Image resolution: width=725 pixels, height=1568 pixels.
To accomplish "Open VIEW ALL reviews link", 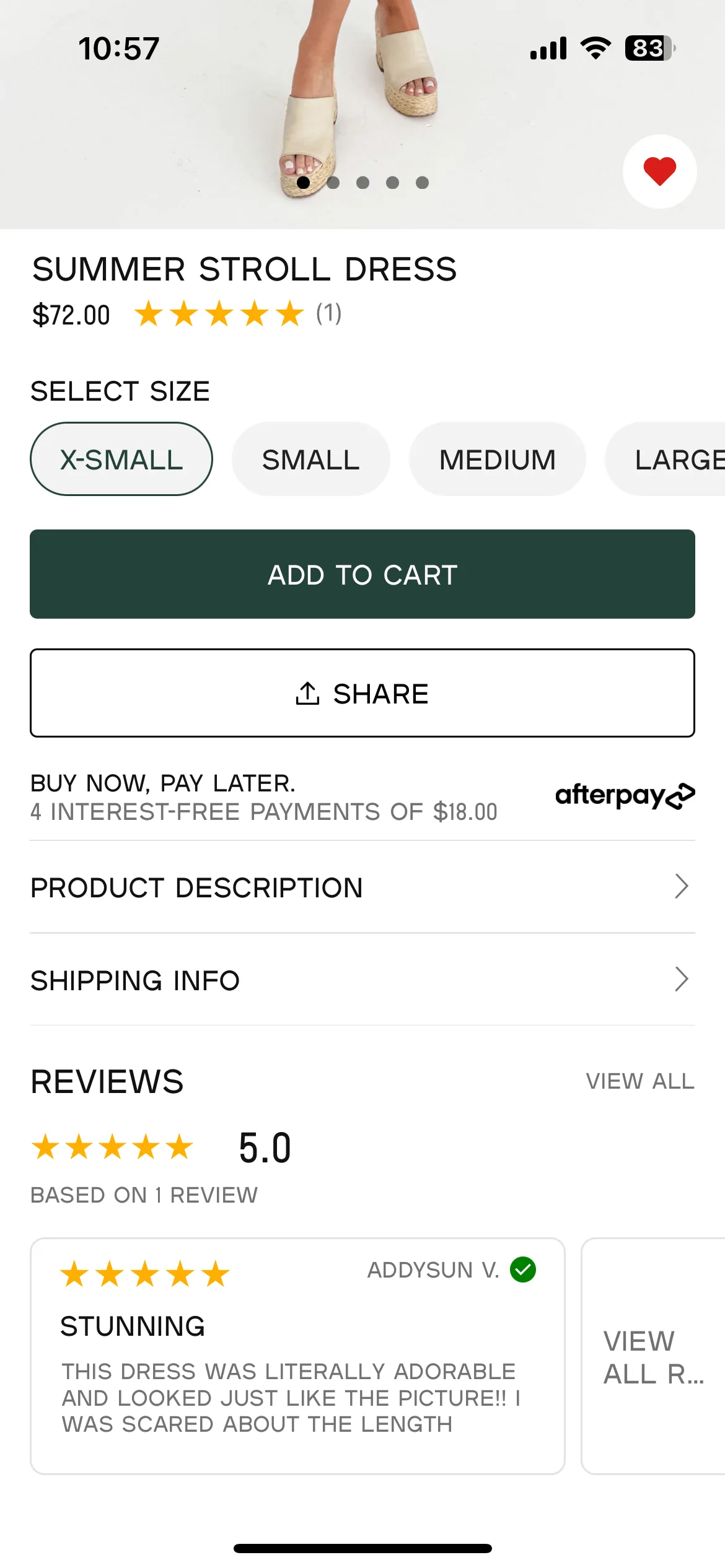I will [640, 1081].
